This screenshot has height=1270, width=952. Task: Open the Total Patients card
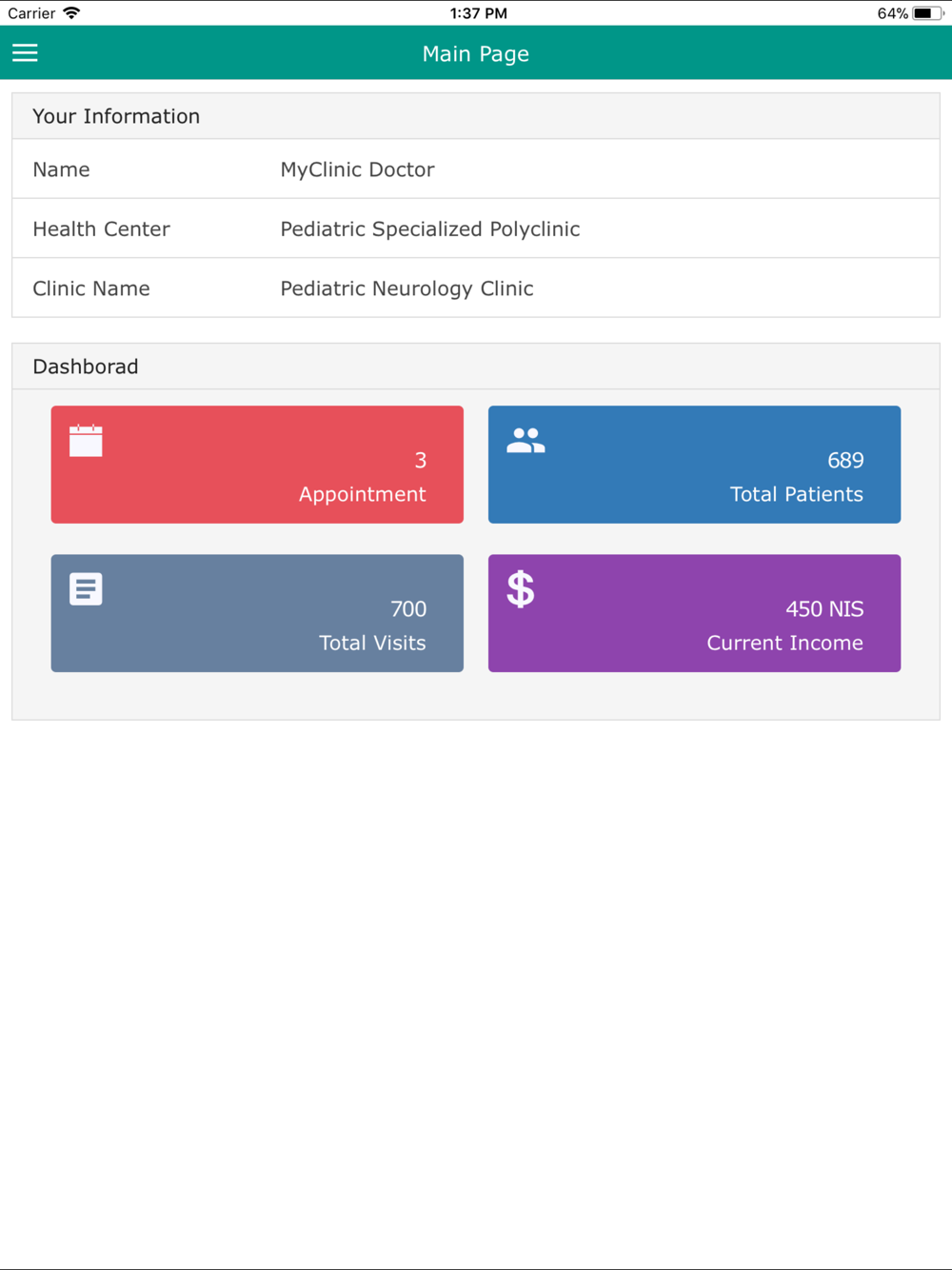pyautogui.click(x=694, y=465)
